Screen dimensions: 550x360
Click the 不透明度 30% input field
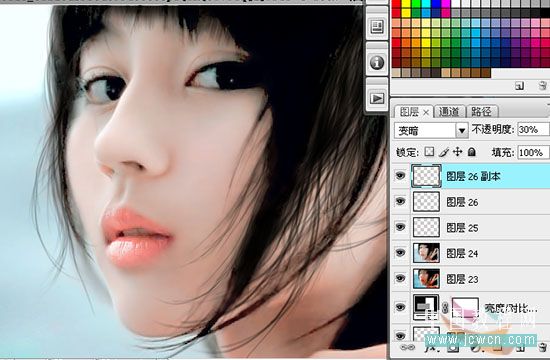(533, 129)
